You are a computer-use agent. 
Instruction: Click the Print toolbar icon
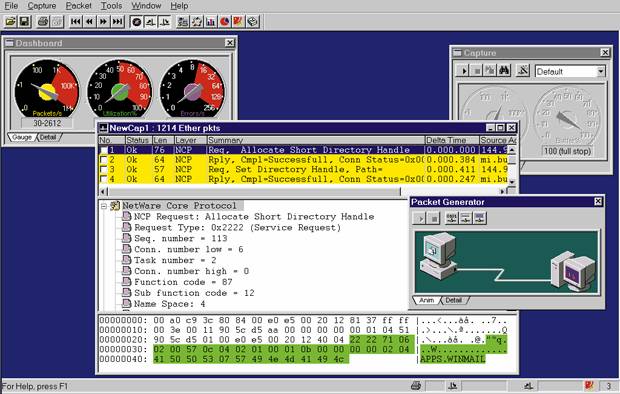[43, 21]
